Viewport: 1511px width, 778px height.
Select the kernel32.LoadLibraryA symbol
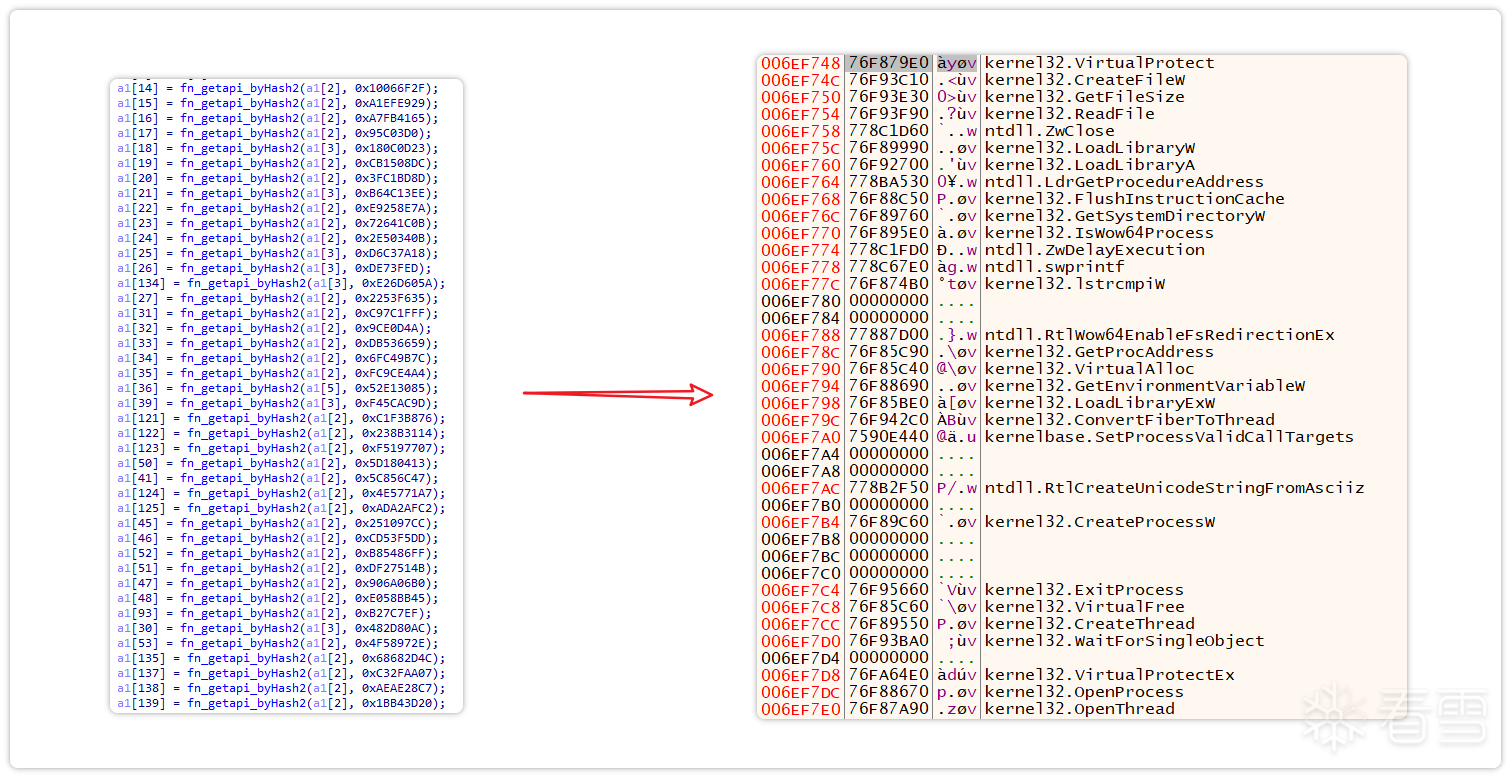[1090, 165]
